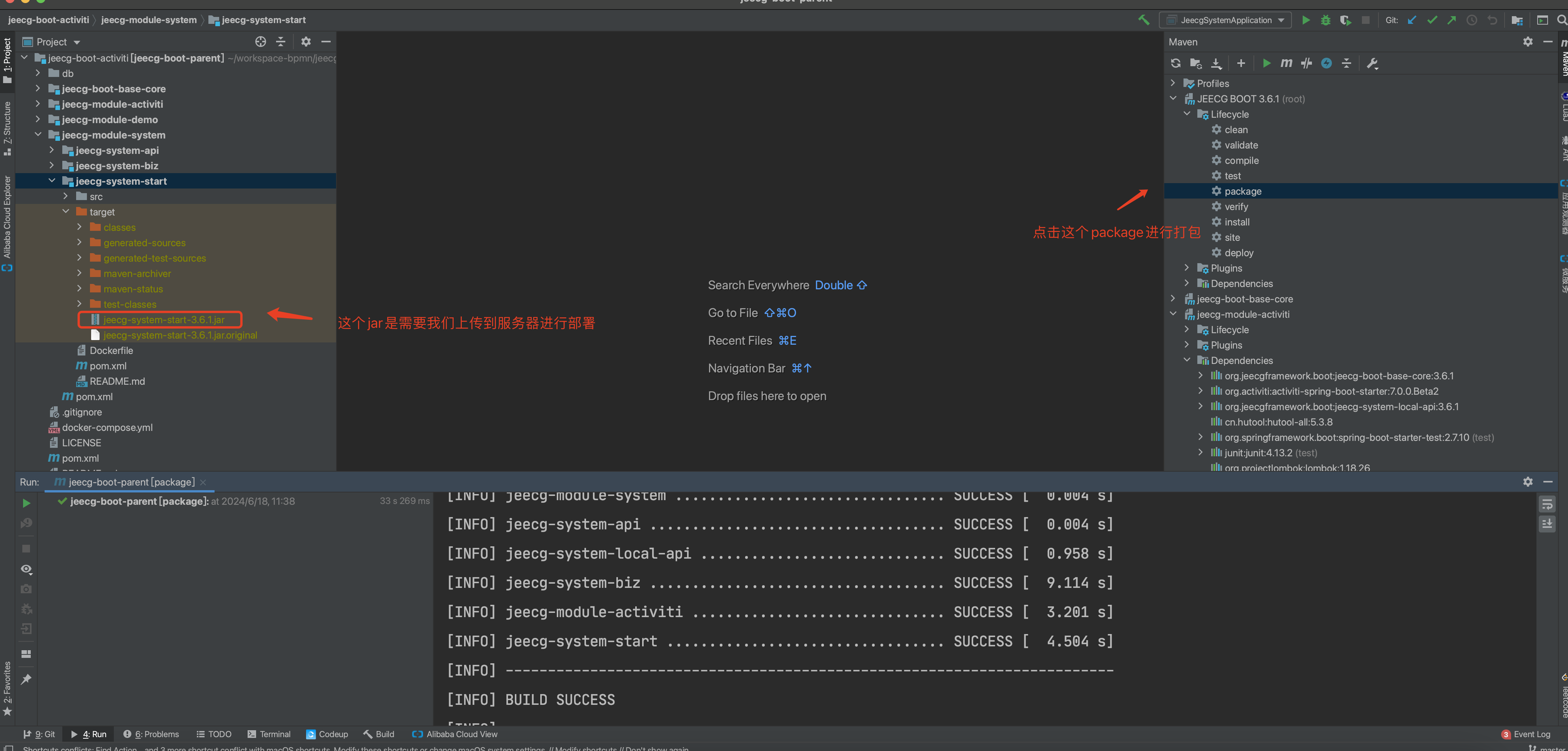Open the Build tool window tab

(x=379, y=734)
